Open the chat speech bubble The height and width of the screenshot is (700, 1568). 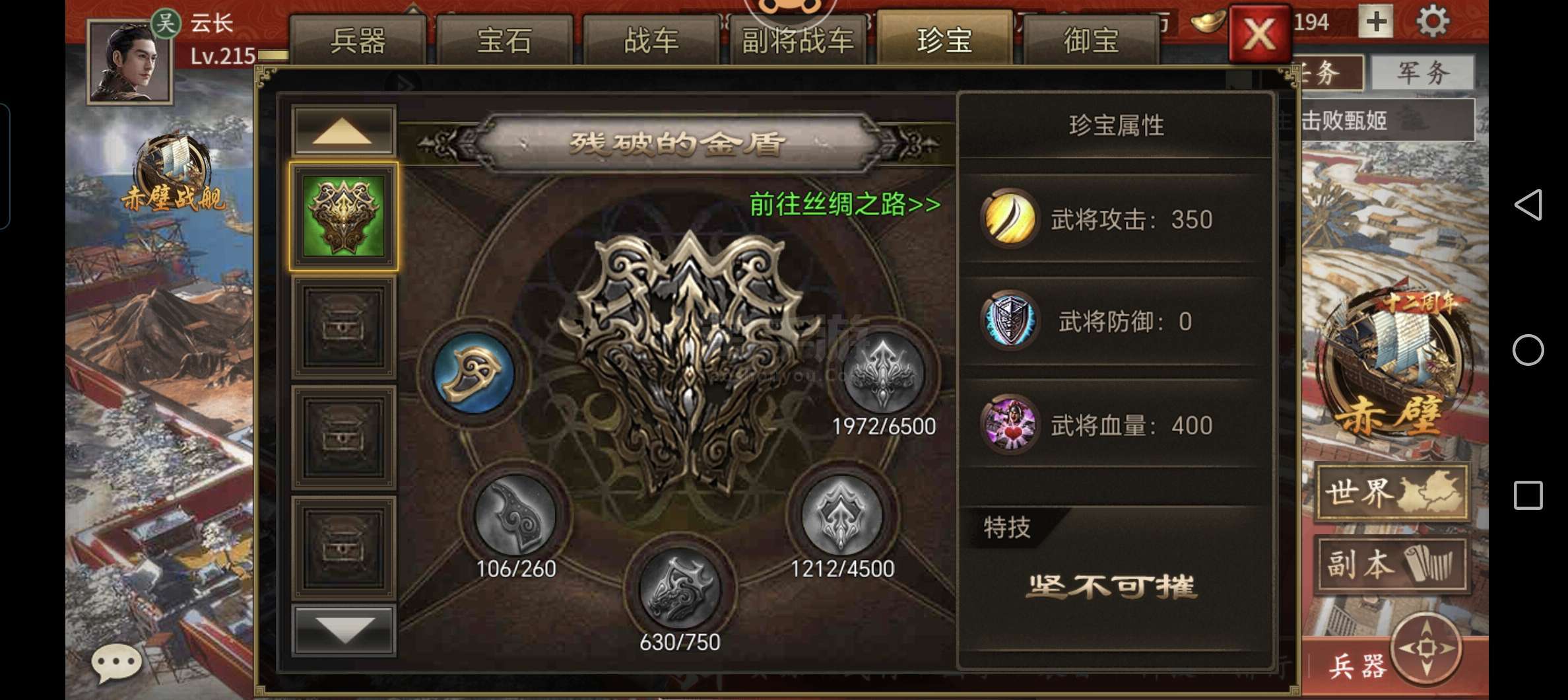(x=116, y=662)
